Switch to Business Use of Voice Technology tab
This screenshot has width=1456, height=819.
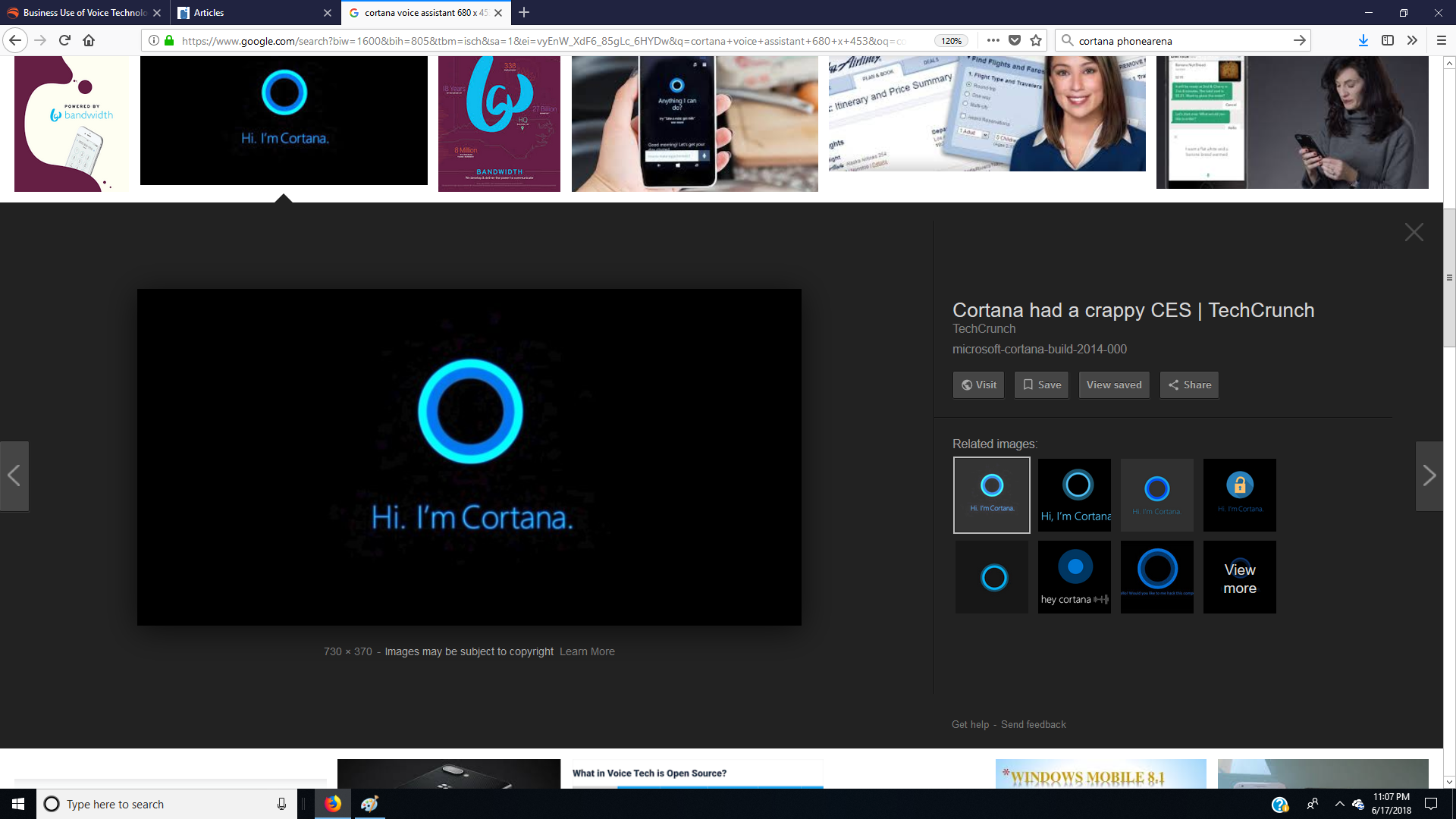click(x=83, y=13)
